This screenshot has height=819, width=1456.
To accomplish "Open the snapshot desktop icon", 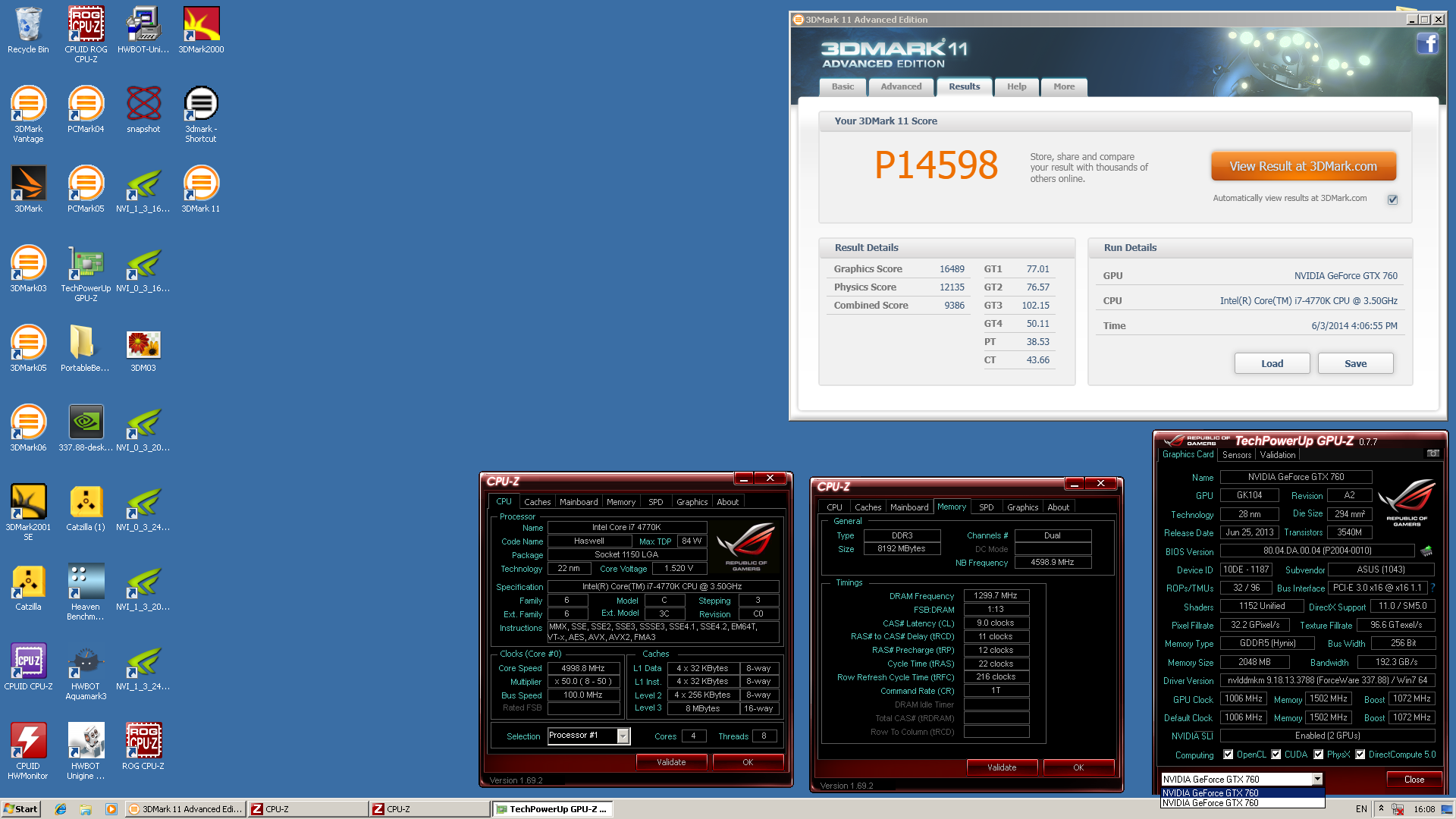I will [143, 110].
